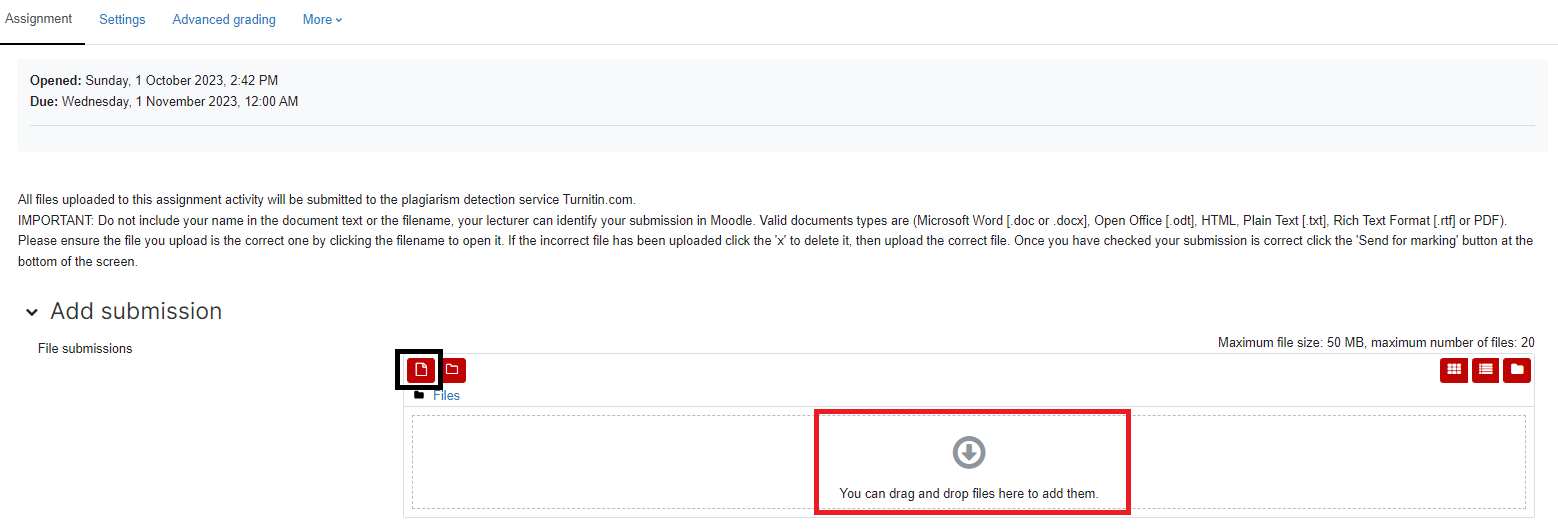The height and width of the screenshot is (531, 1558).
Task: Click the Add file icon button
Action: point(421,370)
